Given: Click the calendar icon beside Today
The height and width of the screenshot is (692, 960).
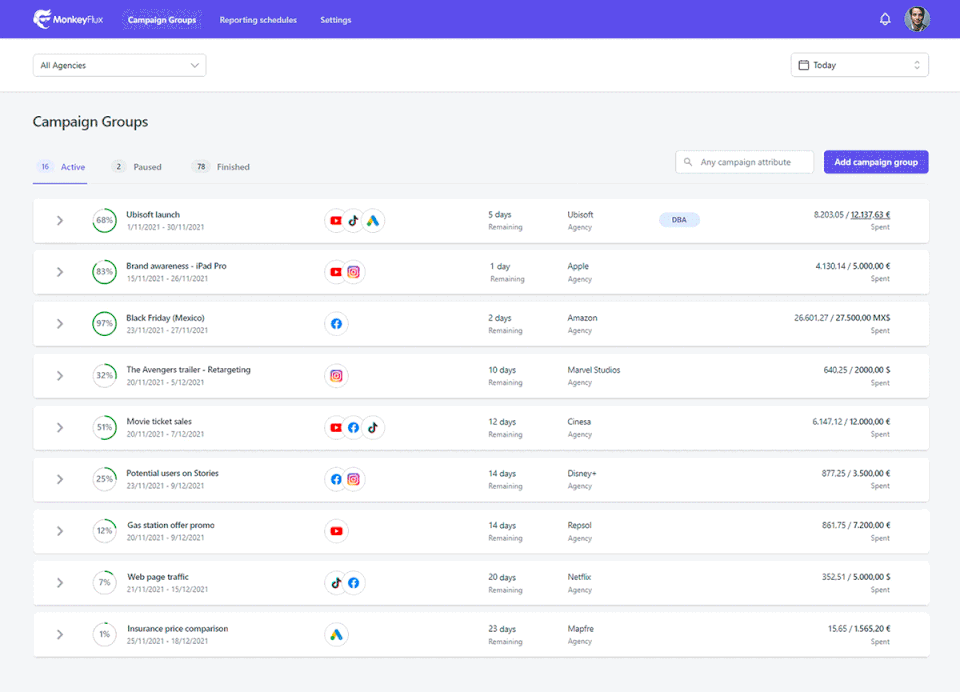Looking at the screenshot, I should click(x=803, y=65).
